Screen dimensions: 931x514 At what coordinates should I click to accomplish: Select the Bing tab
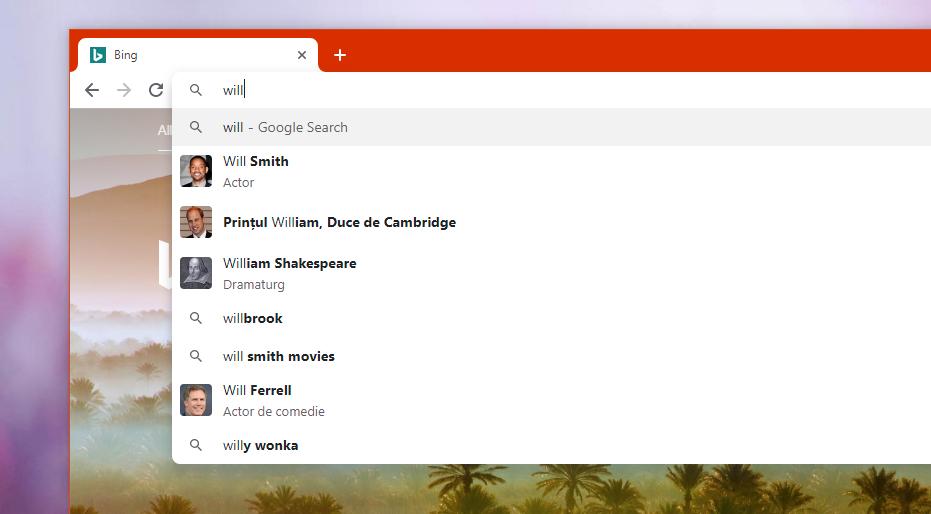198,55
